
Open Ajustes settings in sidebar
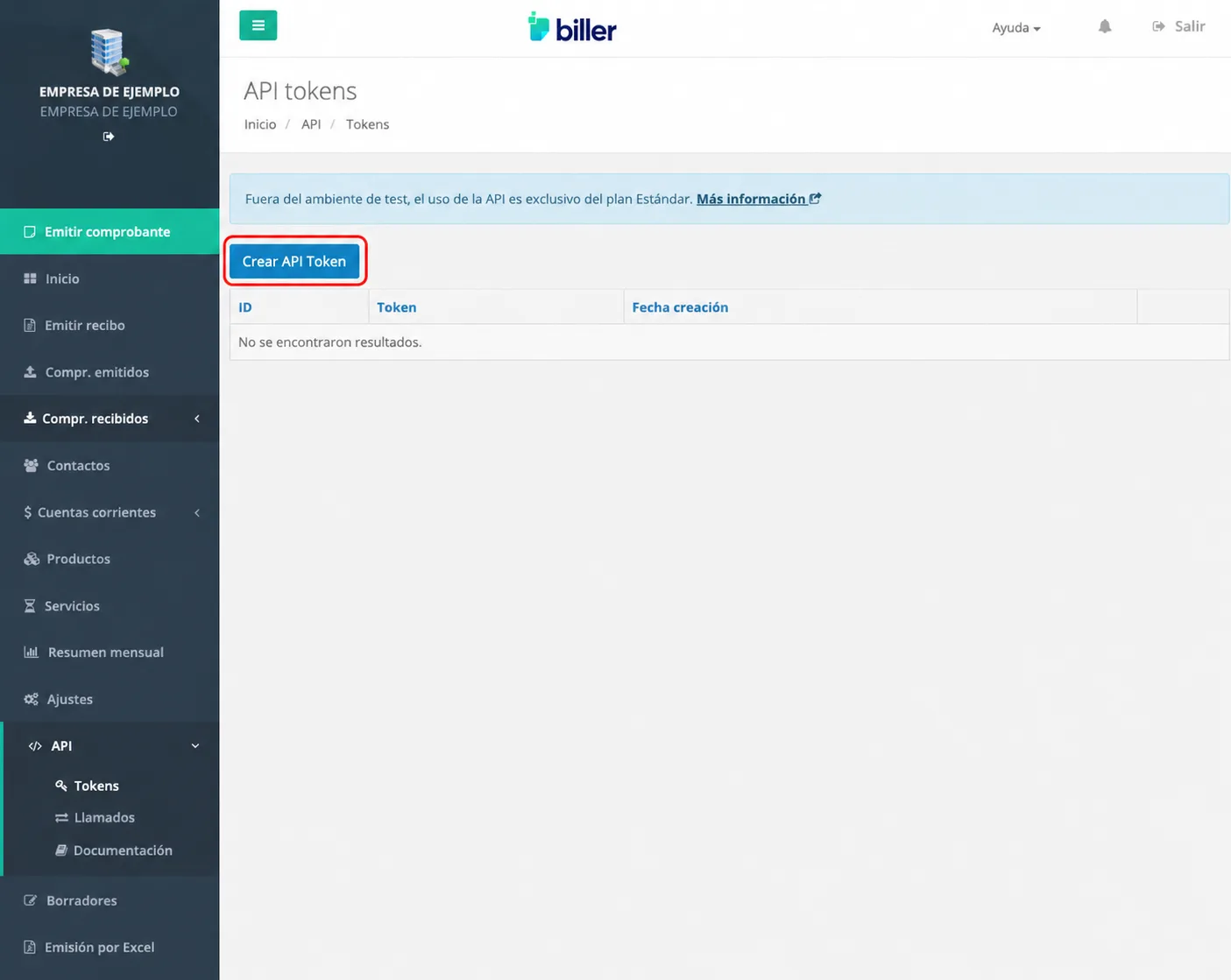pyautogui.click(x=110, y=699)
